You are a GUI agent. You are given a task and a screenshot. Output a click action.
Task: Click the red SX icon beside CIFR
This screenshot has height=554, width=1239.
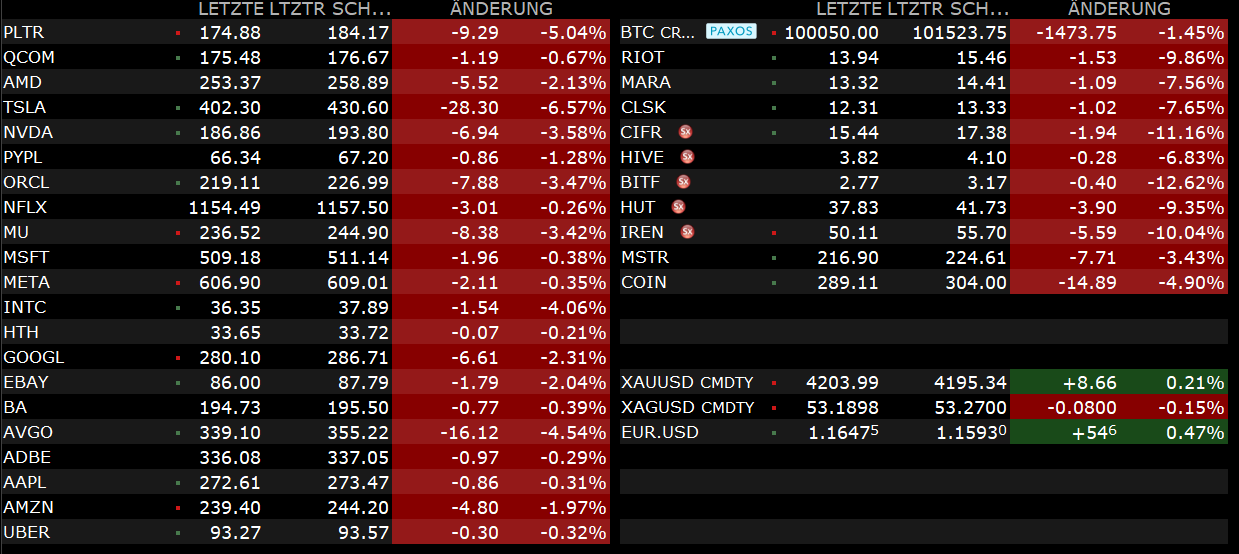[685, 132]
